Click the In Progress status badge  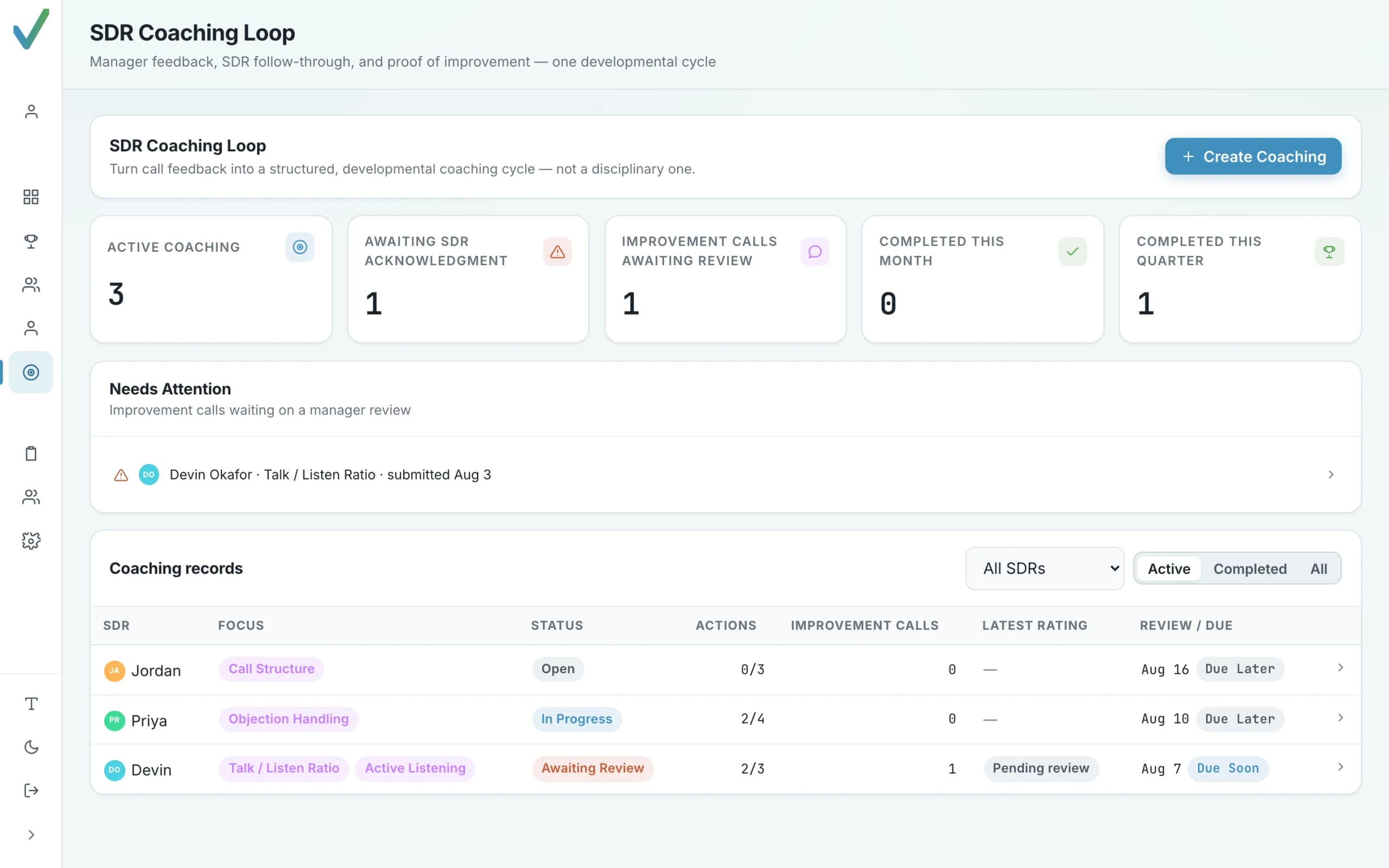577,719
